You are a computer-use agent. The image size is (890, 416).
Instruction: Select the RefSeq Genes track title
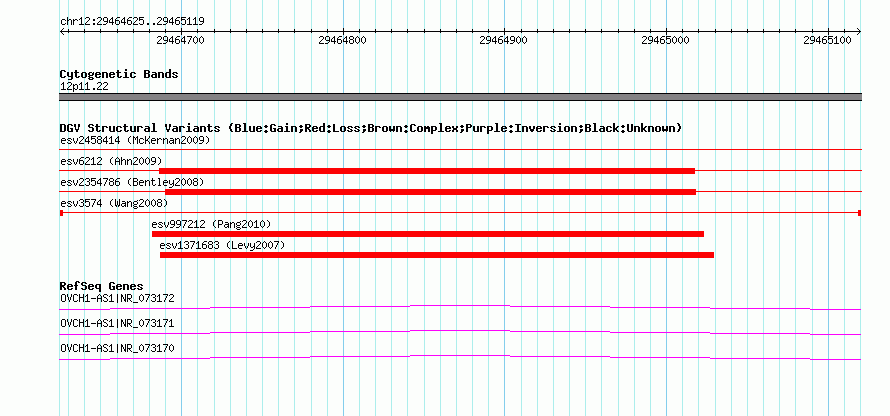102,286
